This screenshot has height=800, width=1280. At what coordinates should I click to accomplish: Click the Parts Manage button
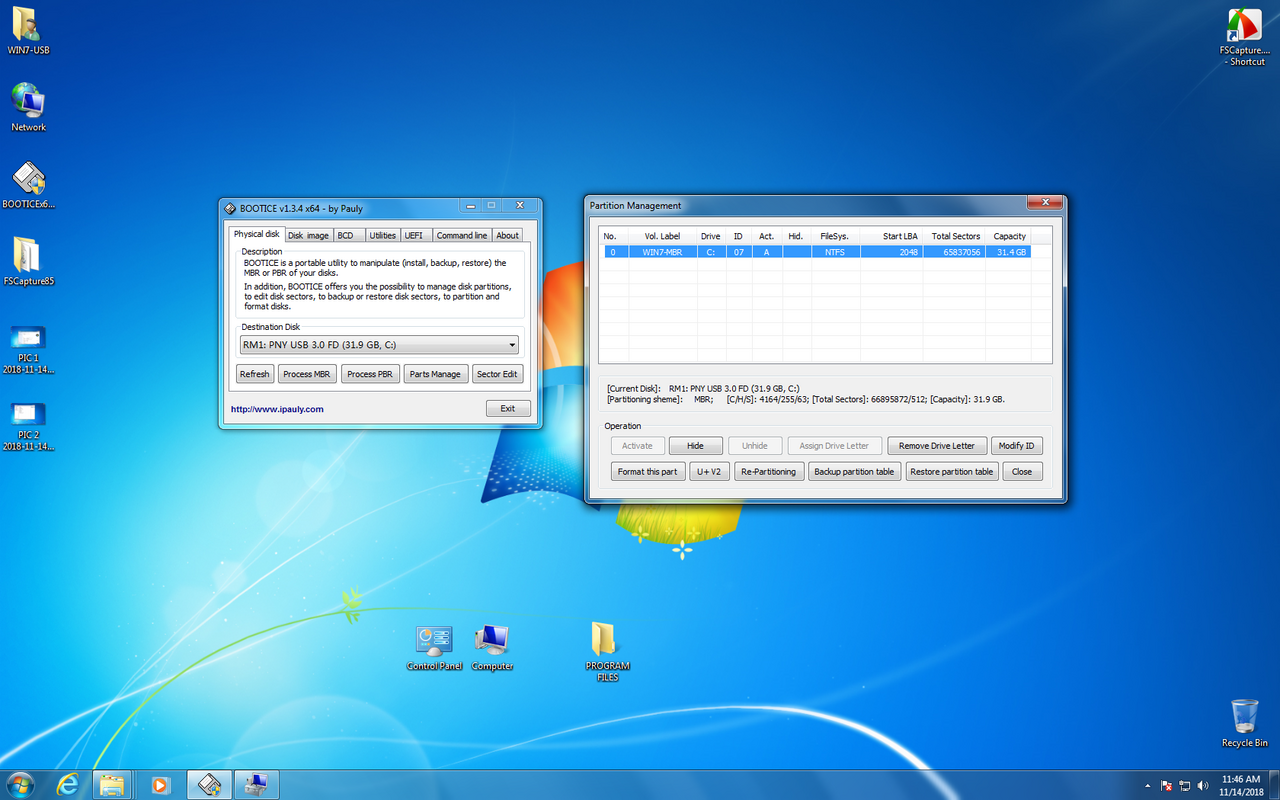[x=435, y=374]
